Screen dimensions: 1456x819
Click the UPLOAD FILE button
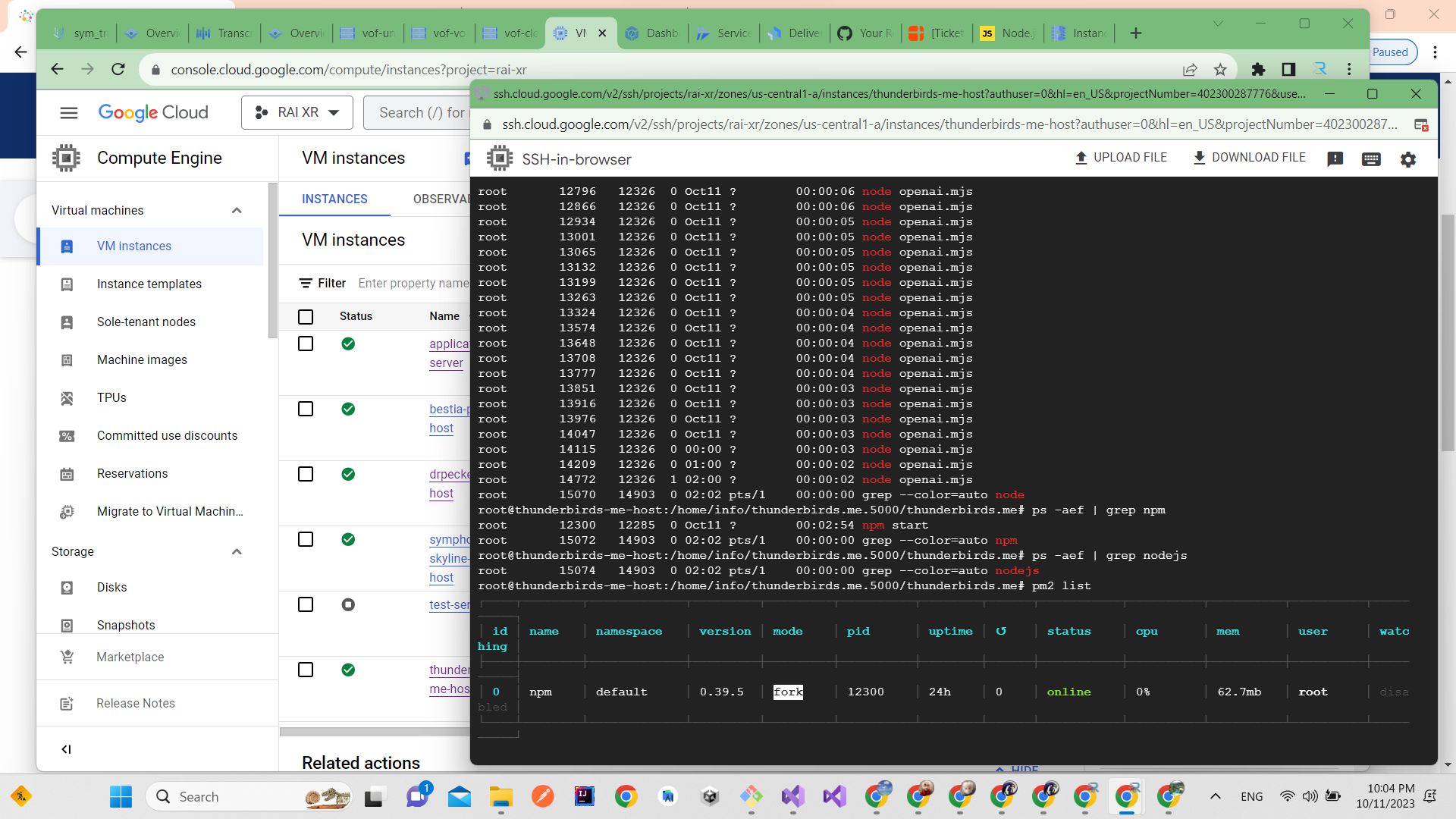1122,157
